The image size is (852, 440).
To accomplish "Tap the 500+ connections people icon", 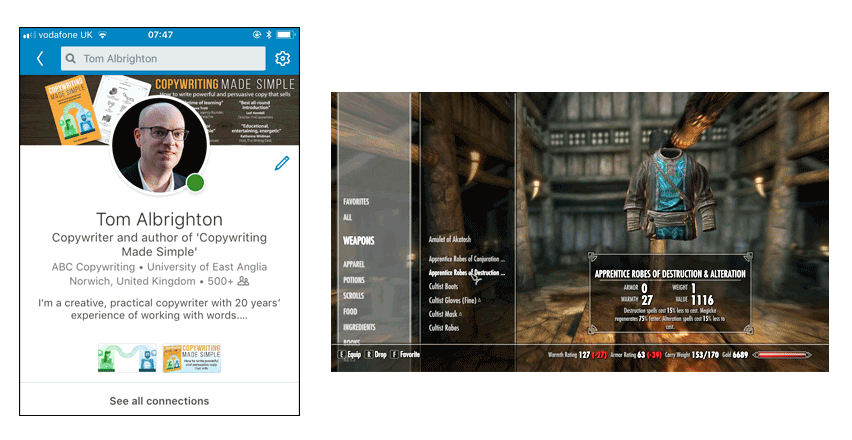I will click(243, 281).
